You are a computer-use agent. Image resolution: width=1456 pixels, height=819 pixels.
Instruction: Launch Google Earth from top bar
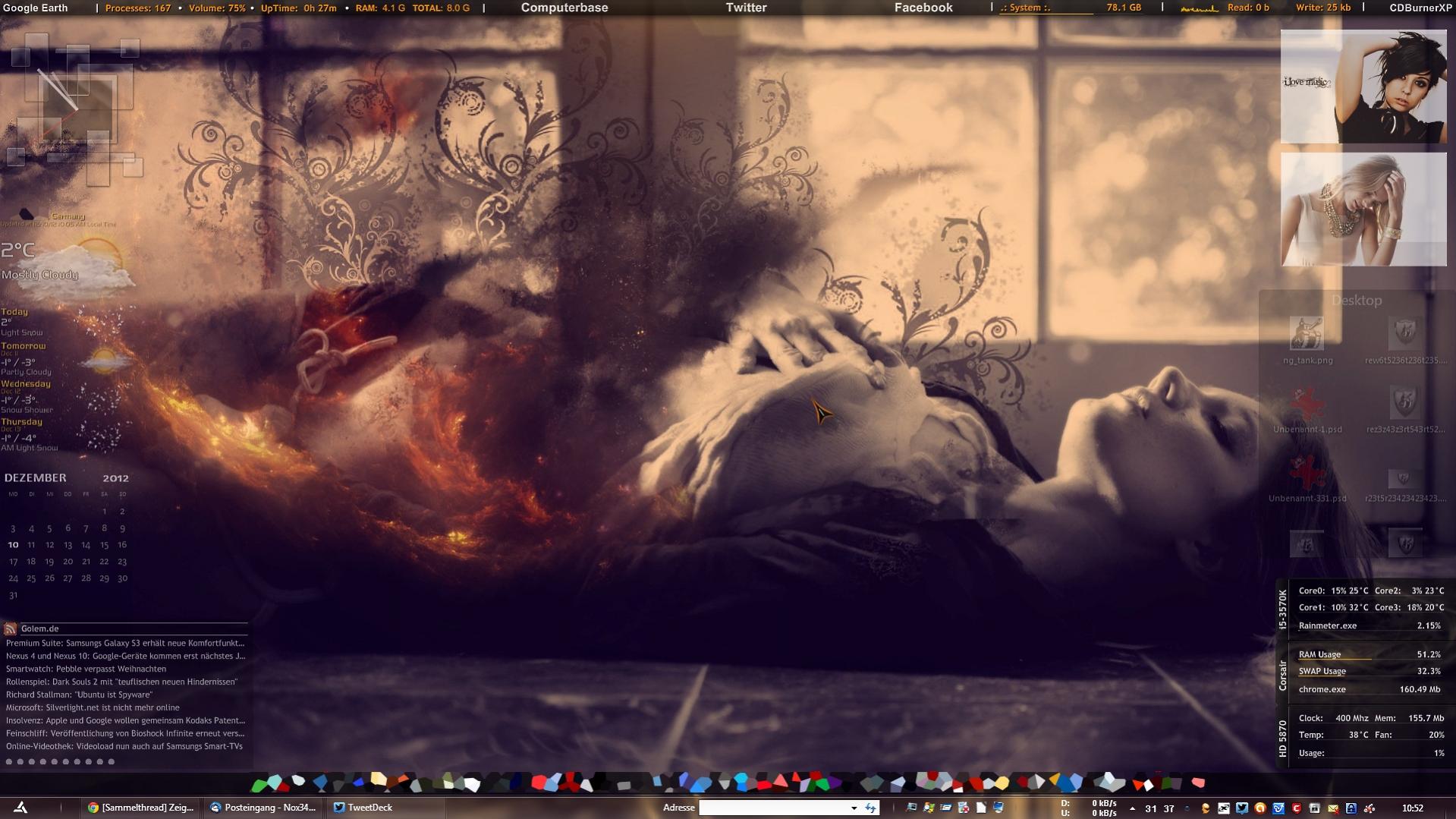pyautogui.click(x=35, y=8)
